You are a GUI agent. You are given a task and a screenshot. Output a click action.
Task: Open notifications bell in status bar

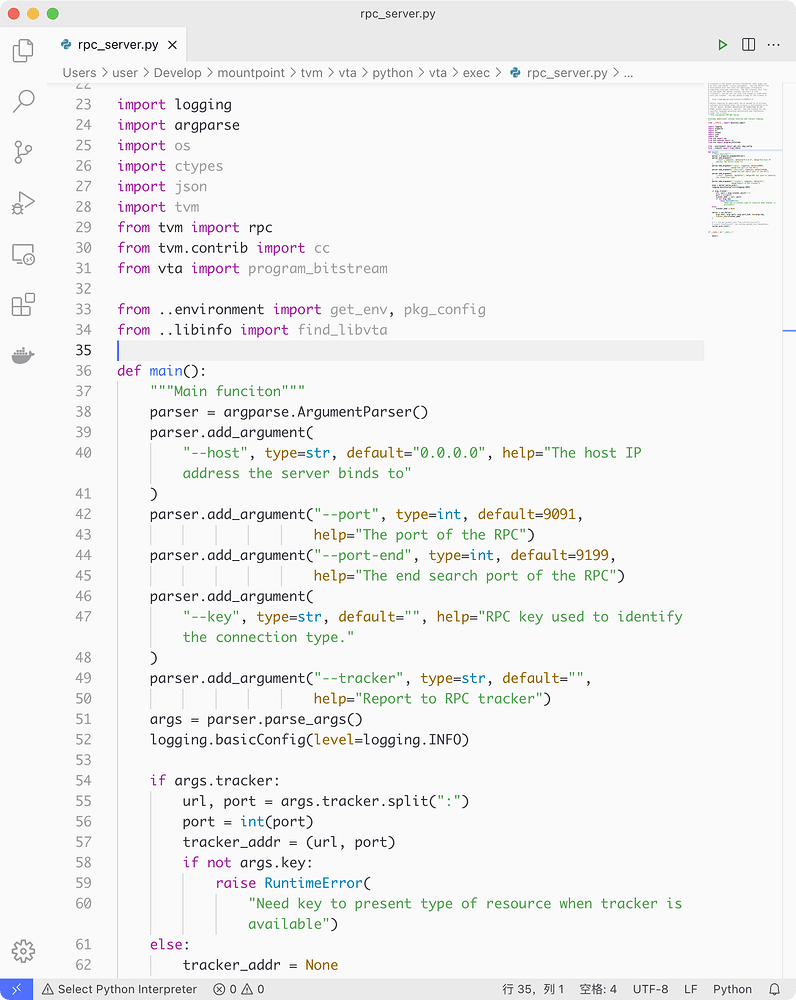(x=774, y=989)
